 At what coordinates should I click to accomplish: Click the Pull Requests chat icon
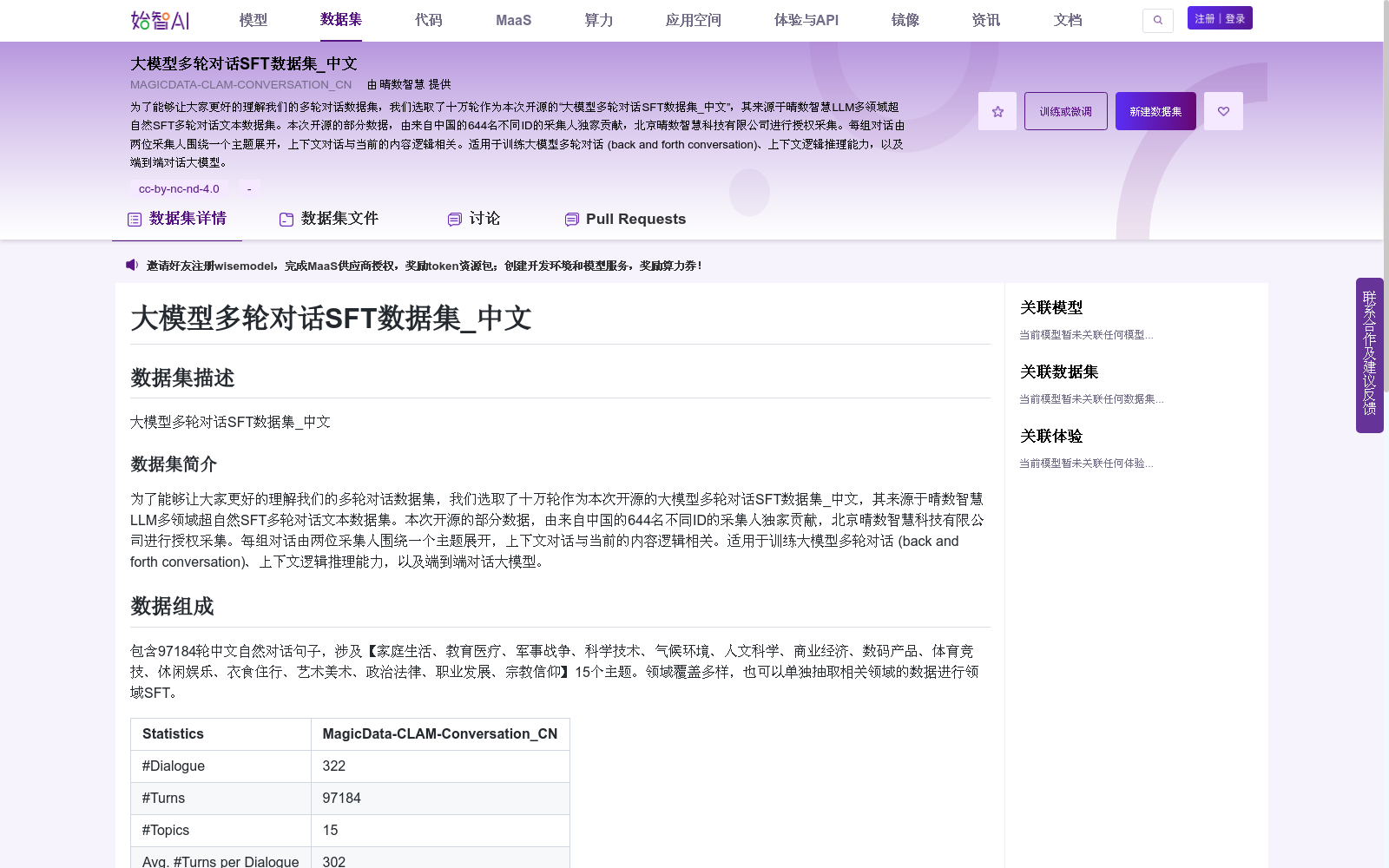[571, 219]
